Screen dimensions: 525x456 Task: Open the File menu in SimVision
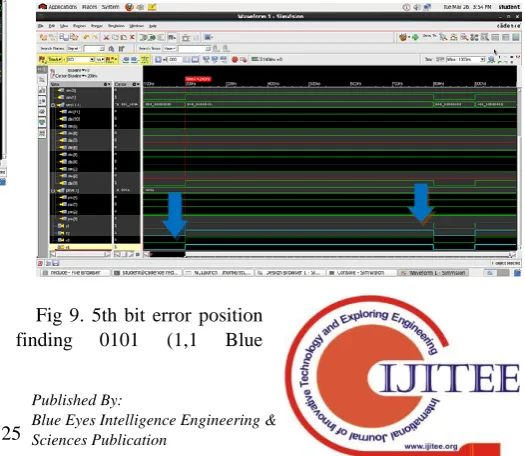tap(41, 26)
